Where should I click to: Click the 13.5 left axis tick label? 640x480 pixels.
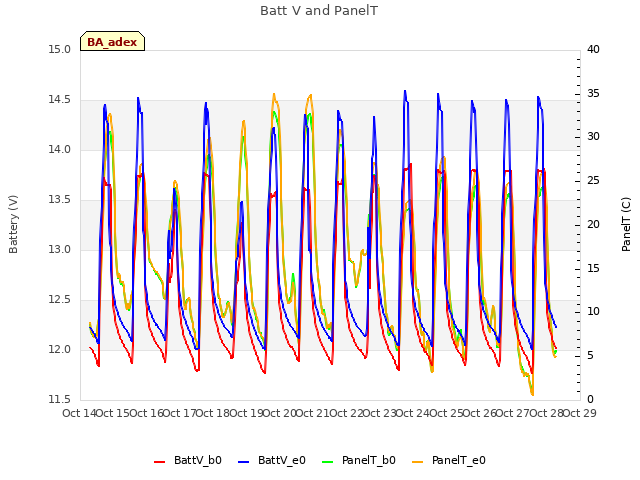59,200
